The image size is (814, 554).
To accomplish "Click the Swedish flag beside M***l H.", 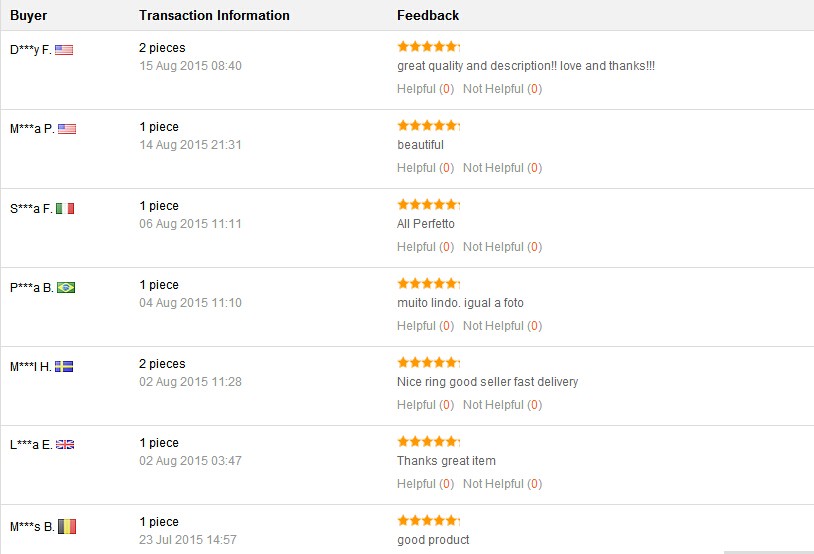I will point(64,366).
